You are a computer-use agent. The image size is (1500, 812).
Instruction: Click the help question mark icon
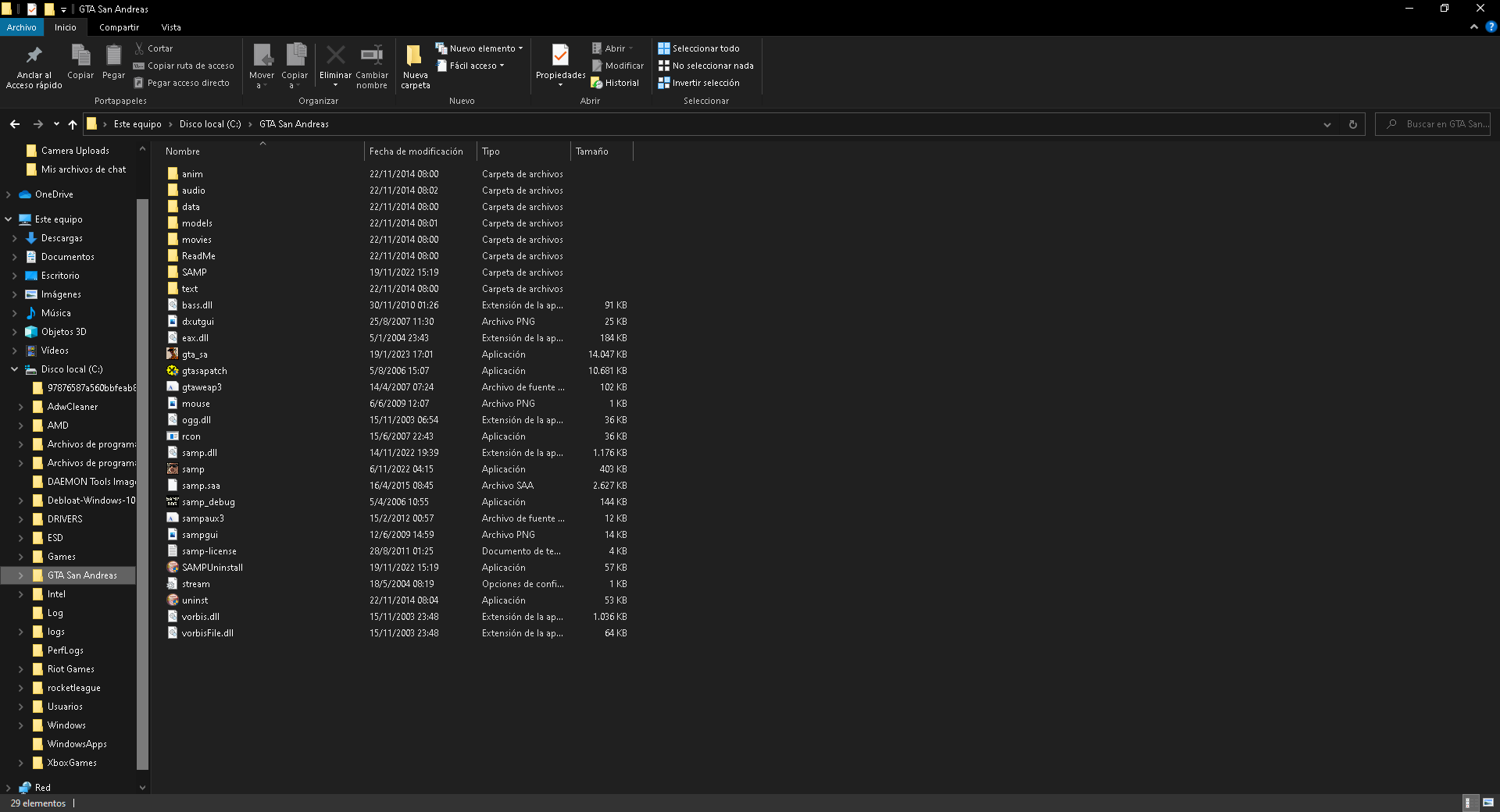(x=1491, y=27)
